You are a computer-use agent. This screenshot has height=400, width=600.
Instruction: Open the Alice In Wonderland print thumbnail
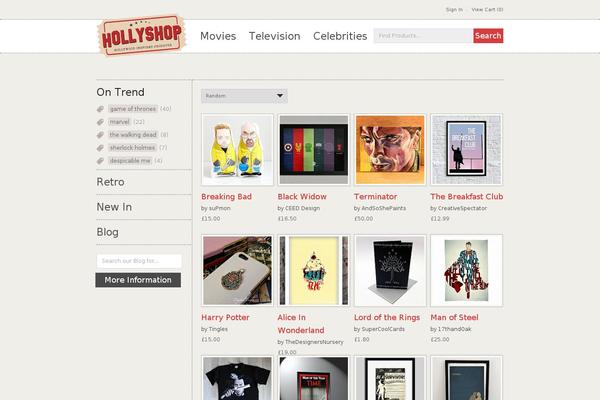click(314, 271)
